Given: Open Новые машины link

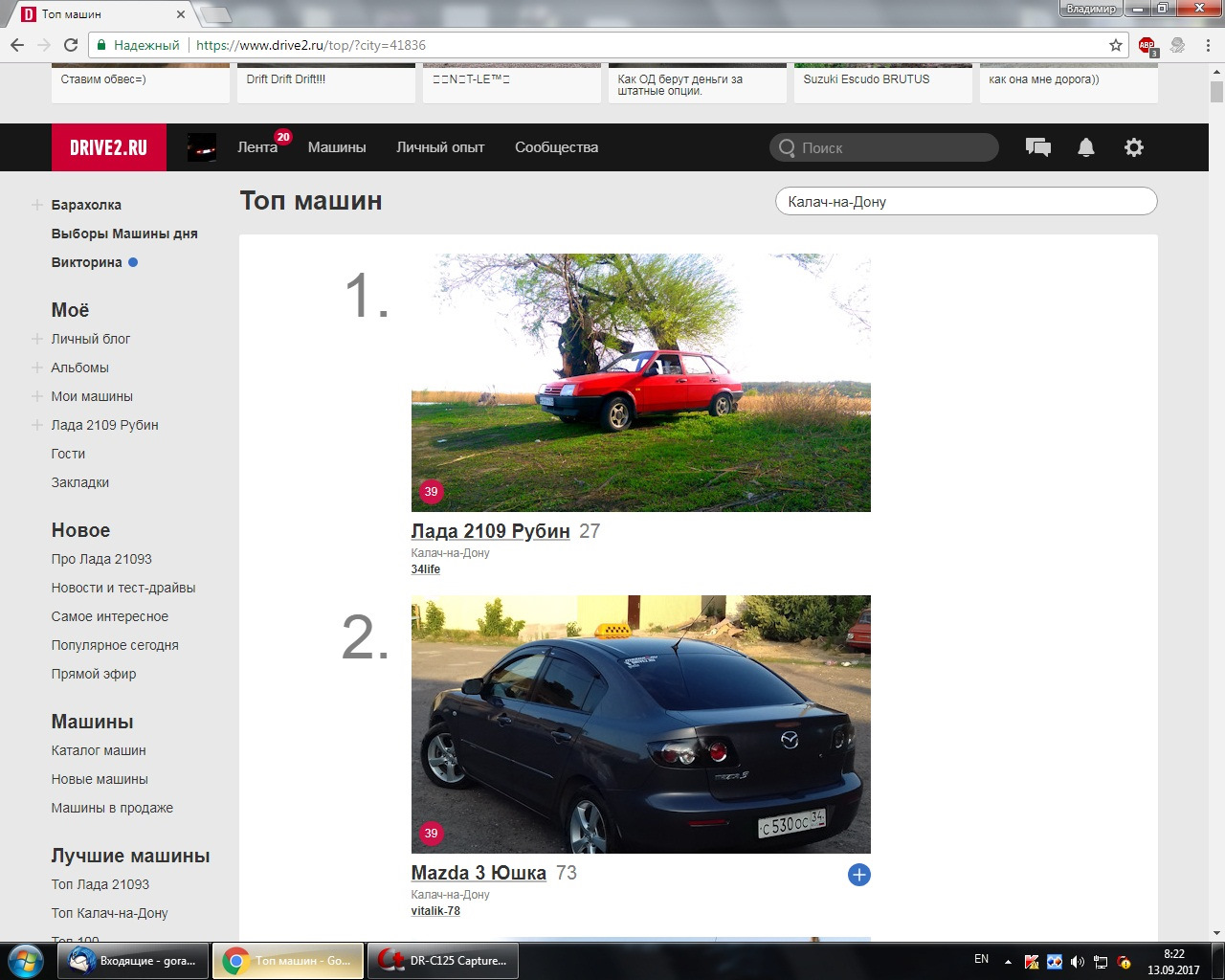Looking at the screenshot, I should (100, 779).
